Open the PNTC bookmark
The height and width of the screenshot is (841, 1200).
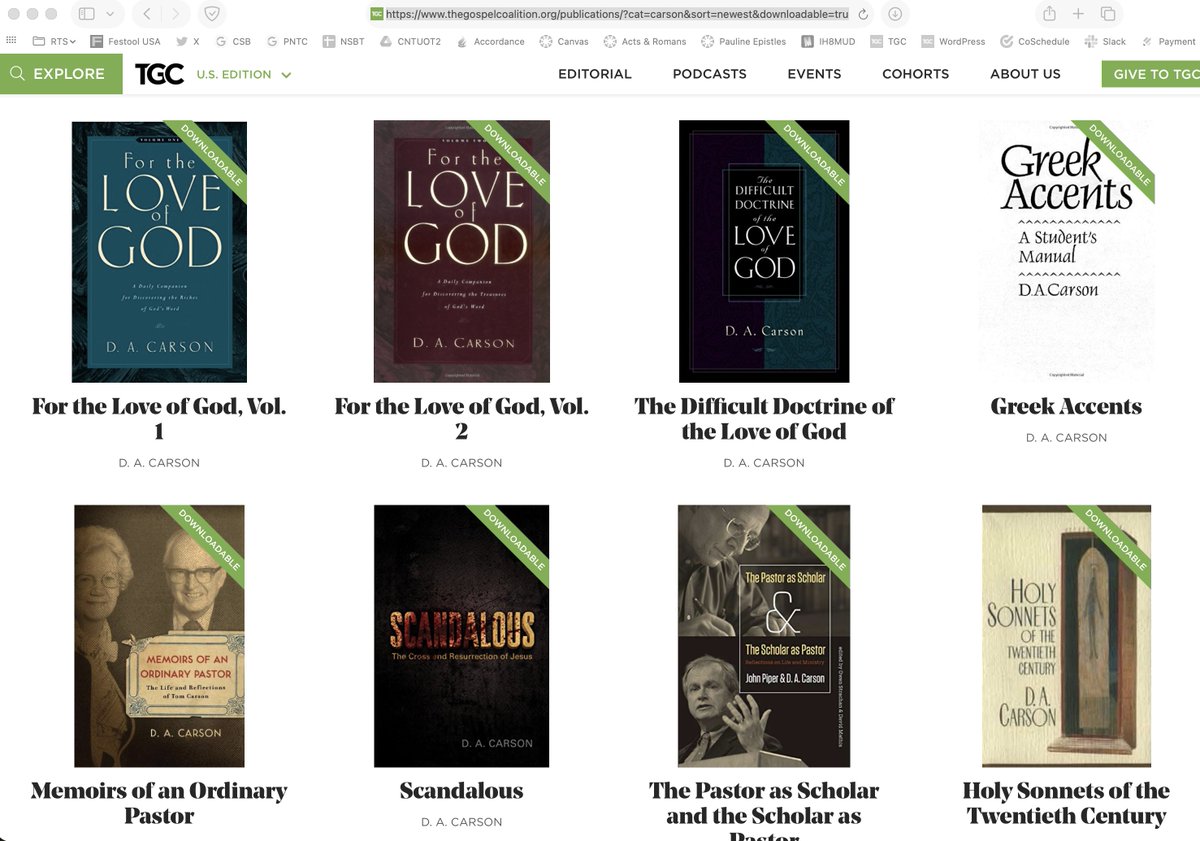[x=287, y=41]
